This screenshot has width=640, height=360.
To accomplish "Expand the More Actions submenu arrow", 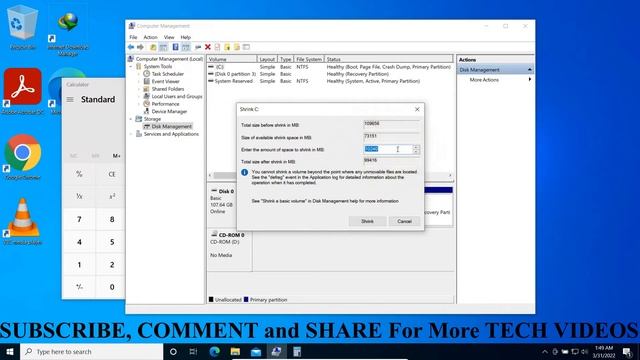I will [530, 80].
